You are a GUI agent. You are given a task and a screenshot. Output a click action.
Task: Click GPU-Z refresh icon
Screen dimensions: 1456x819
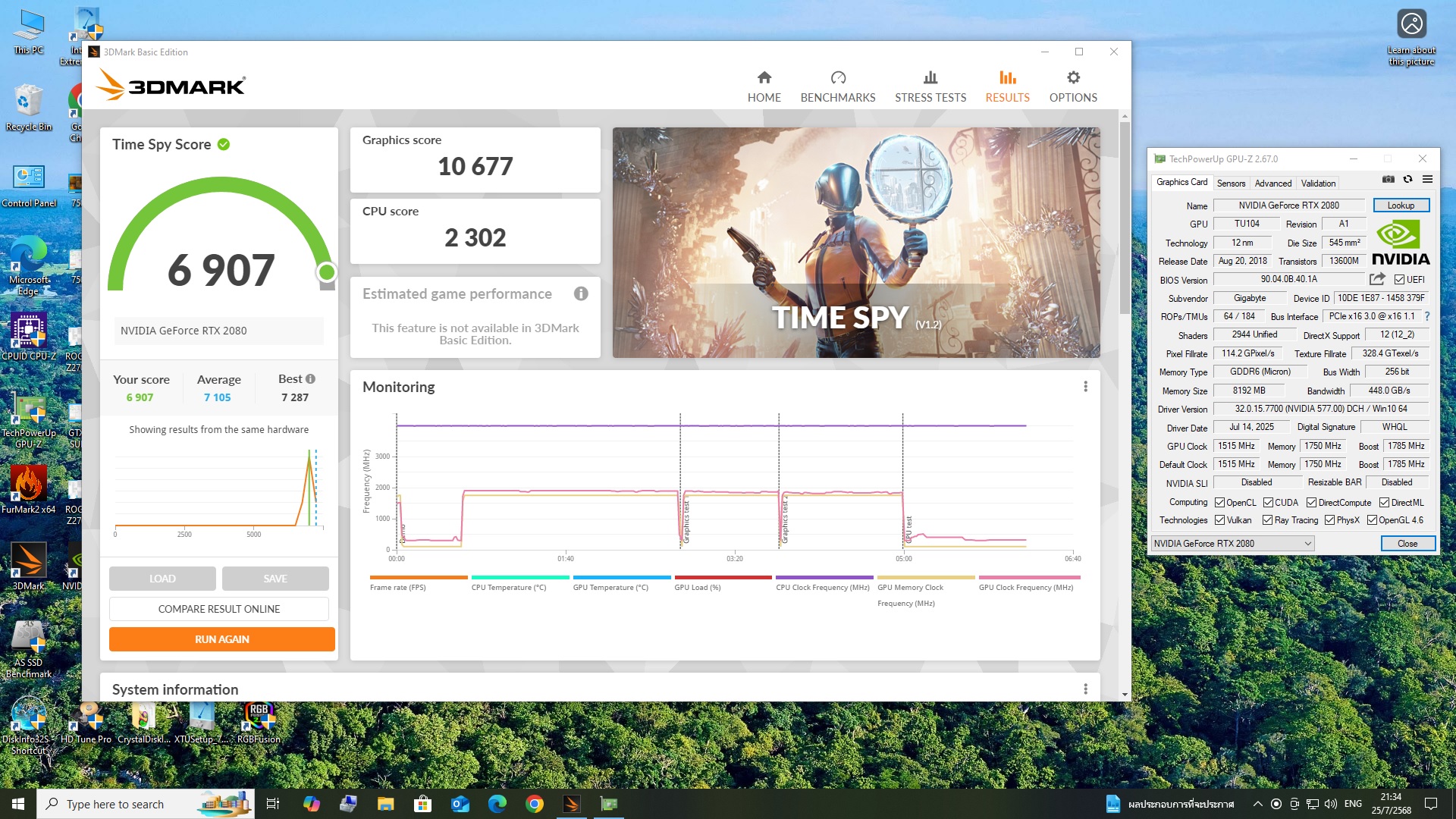tap(1407, 180)
